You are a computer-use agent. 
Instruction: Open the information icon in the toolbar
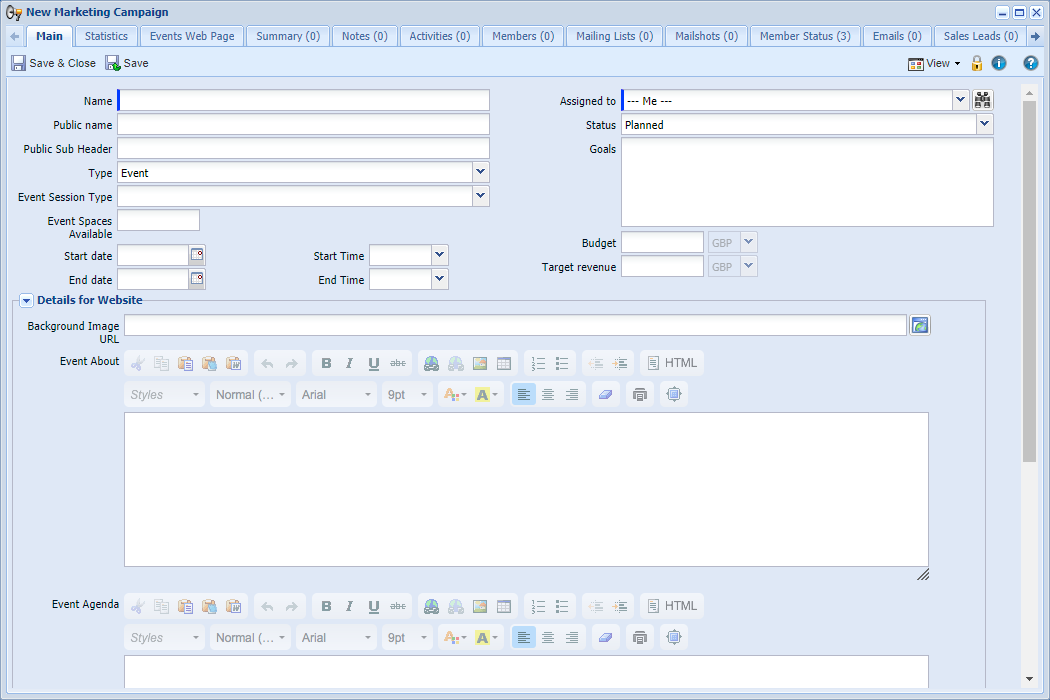tap(998, 63)
